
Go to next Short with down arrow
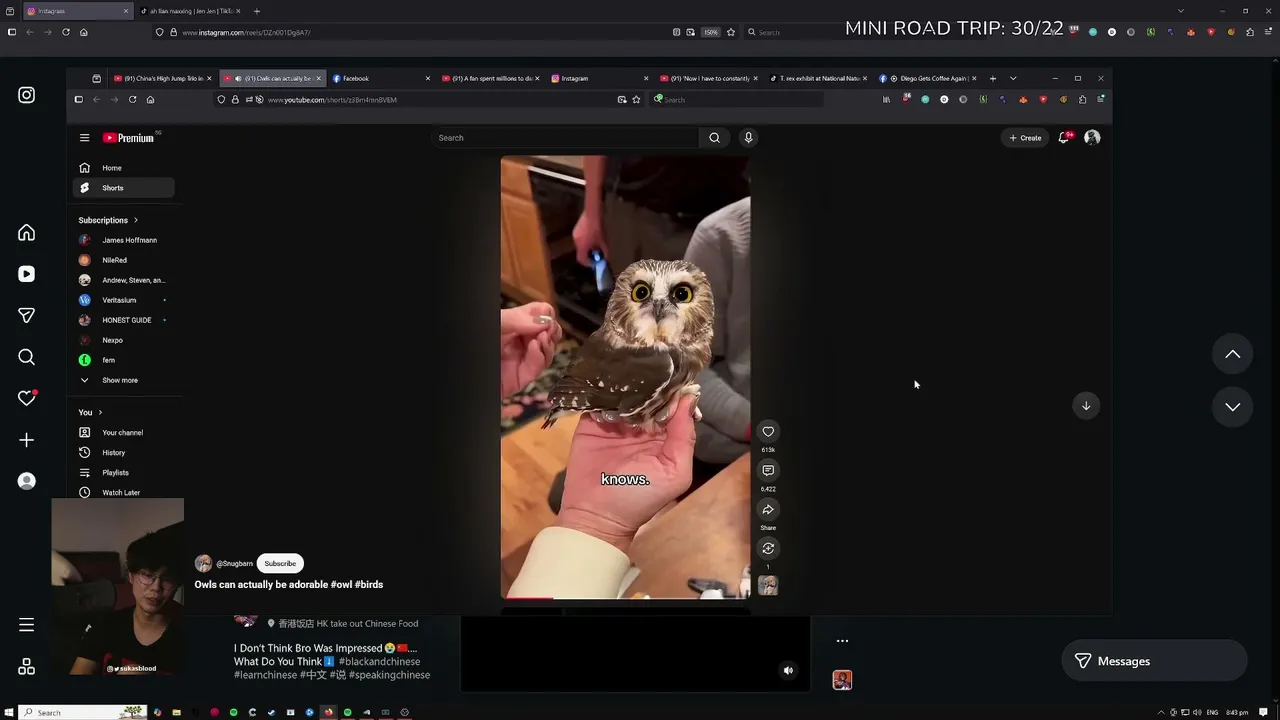point(1086,405)
